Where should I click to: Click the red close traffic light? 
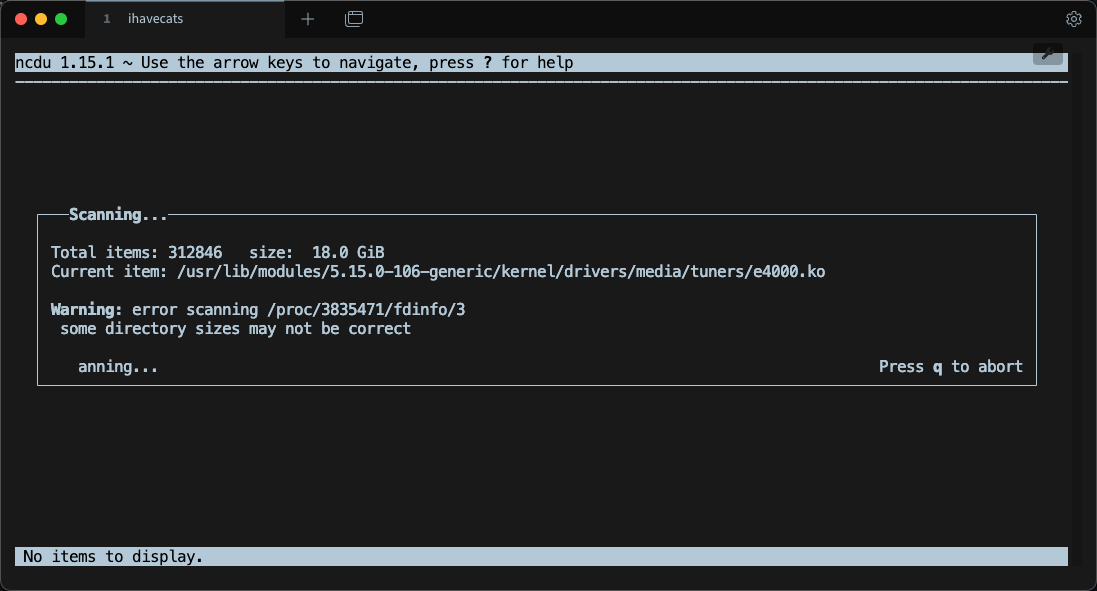point(20,17)
